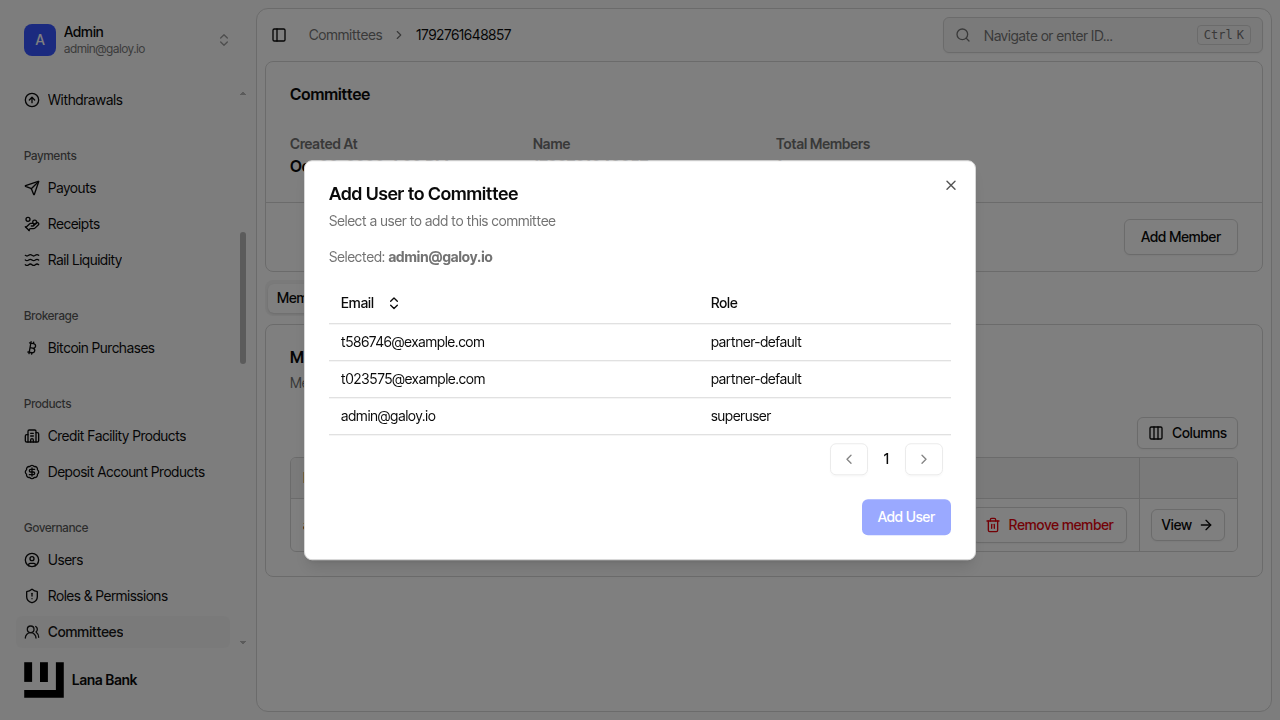Open Bitcoin Purchases in the sidebar

[x=124, y=348]
